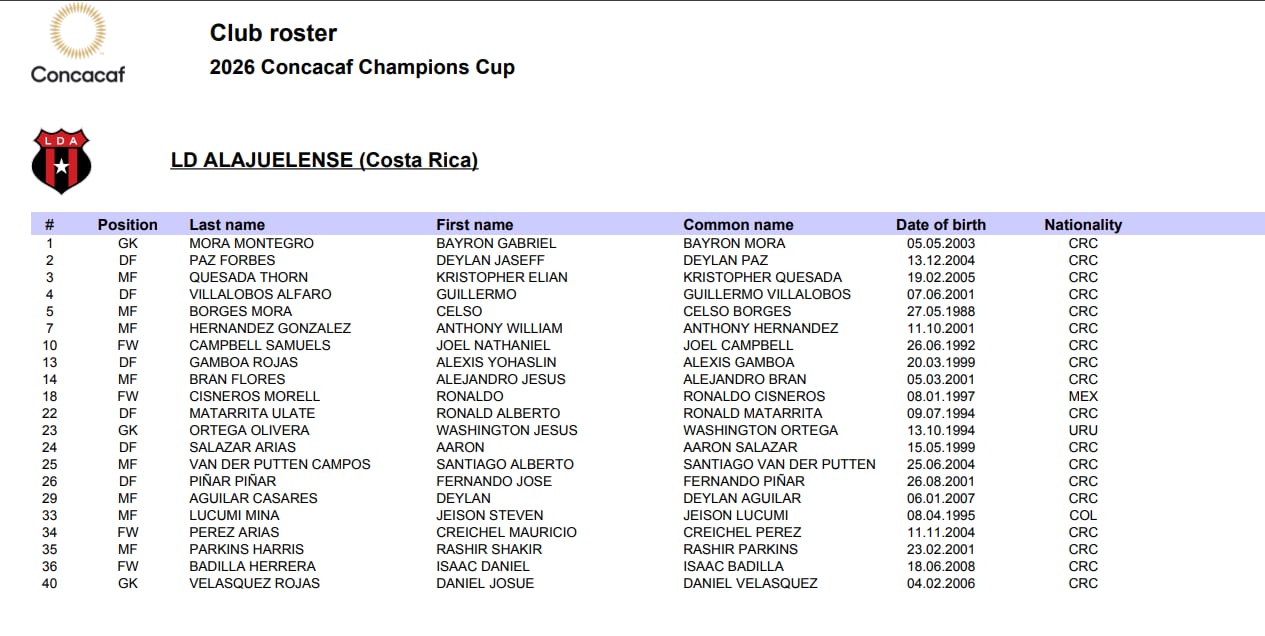Click last name VAN DER PUTTEN CAMPOS
This screenshot has width=1265, height=636.
(x=280, y=464)
